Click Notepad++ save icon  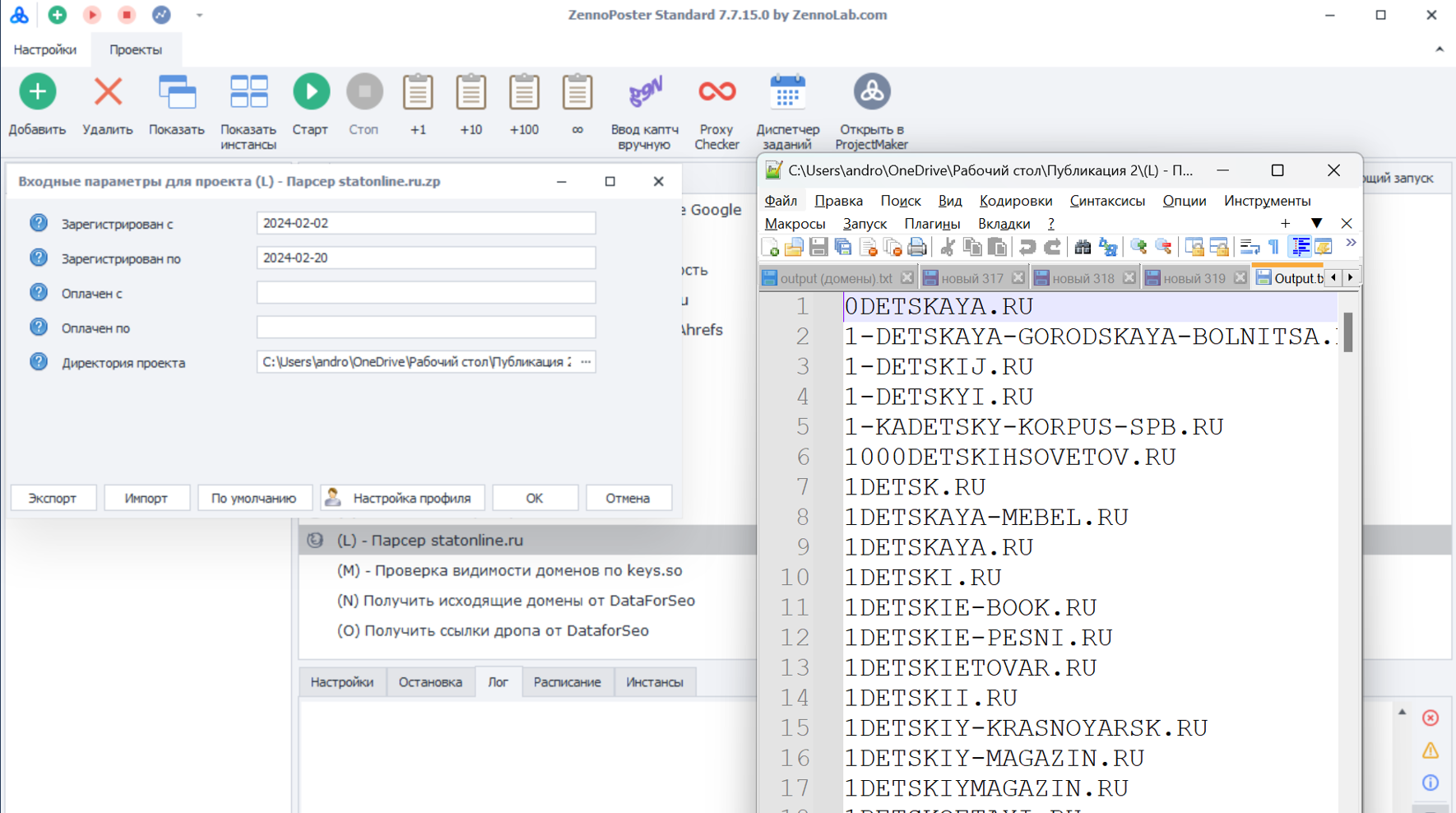click(x=818, y=247)
